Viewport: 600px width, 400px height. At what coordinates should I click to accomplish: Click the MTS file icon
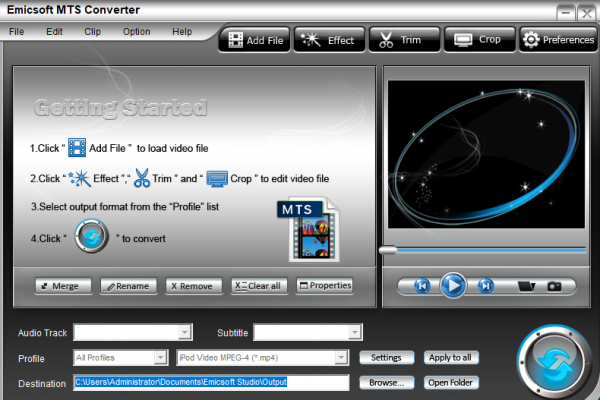(x=310, y=230)
